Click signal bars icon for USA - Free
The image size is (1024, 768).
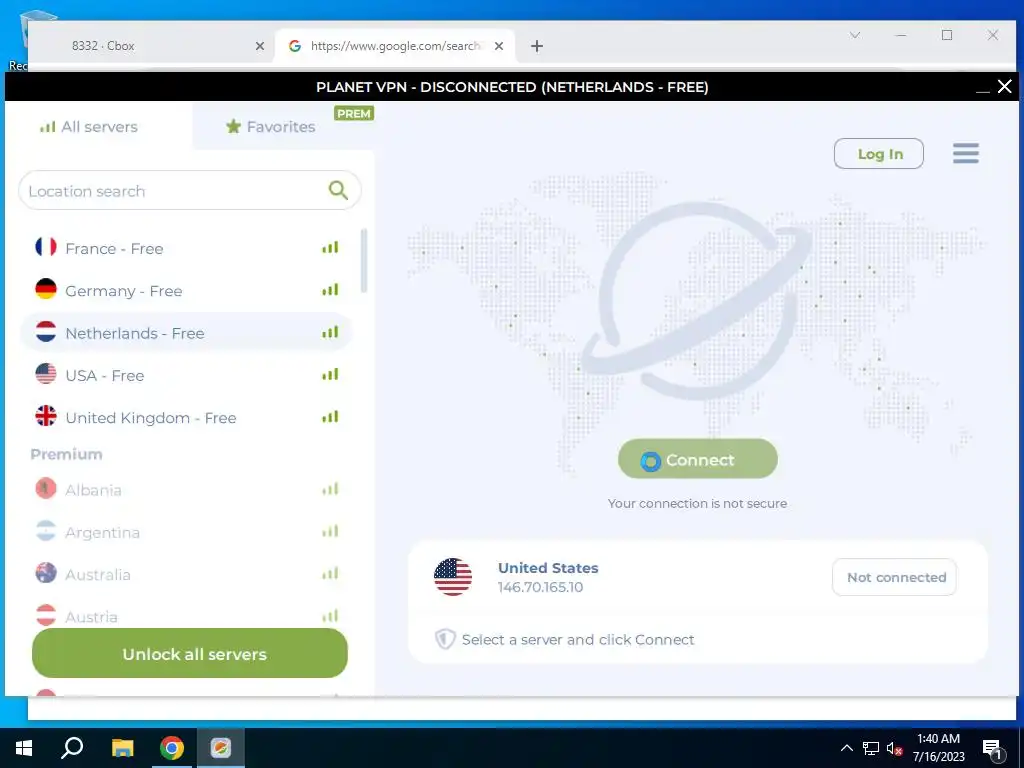click(330, 374)
